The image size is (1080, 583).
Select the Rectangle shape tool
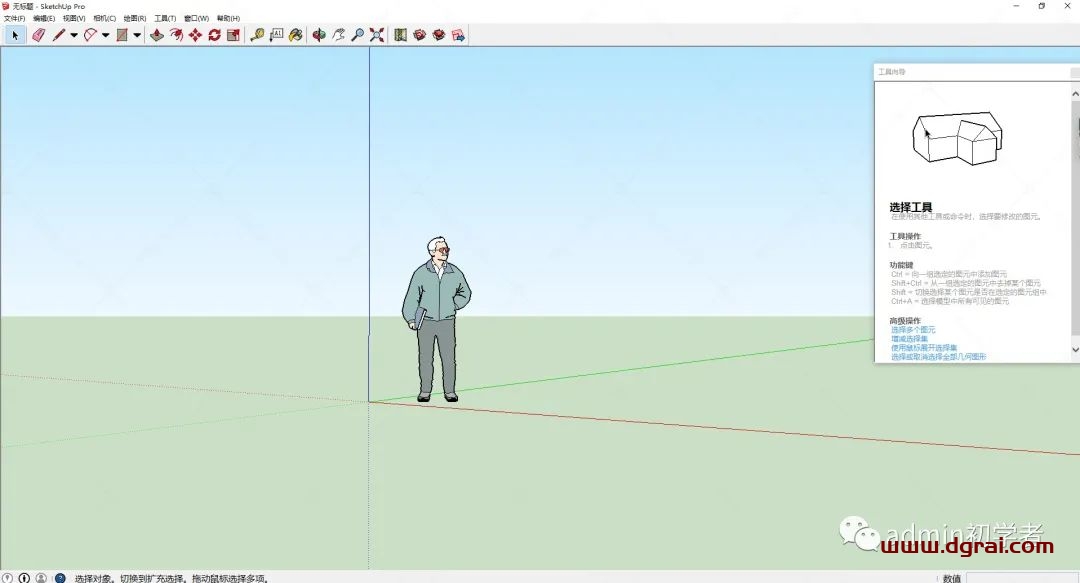(122, 35)
